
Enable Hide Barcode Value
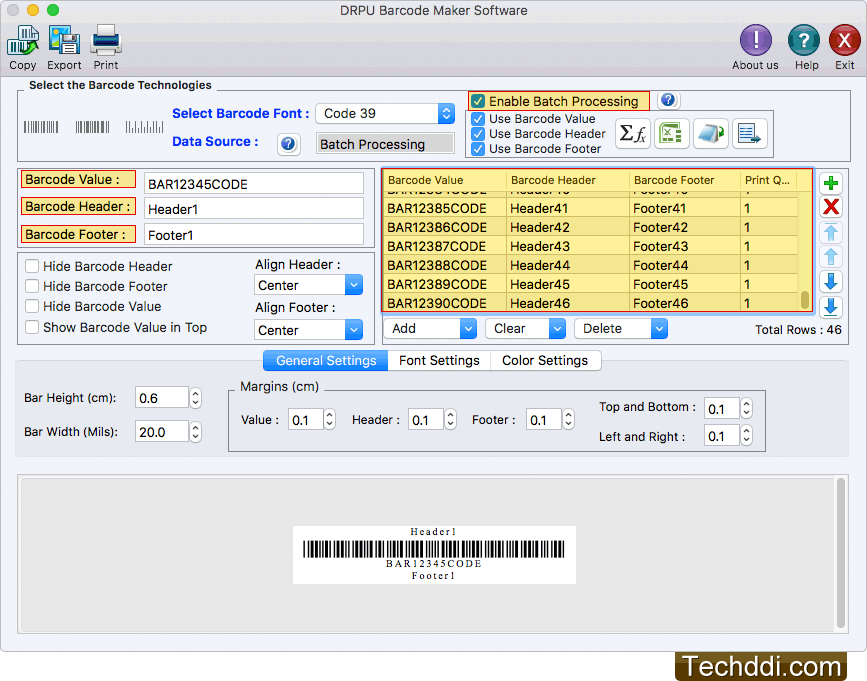[x=32, y=306]
